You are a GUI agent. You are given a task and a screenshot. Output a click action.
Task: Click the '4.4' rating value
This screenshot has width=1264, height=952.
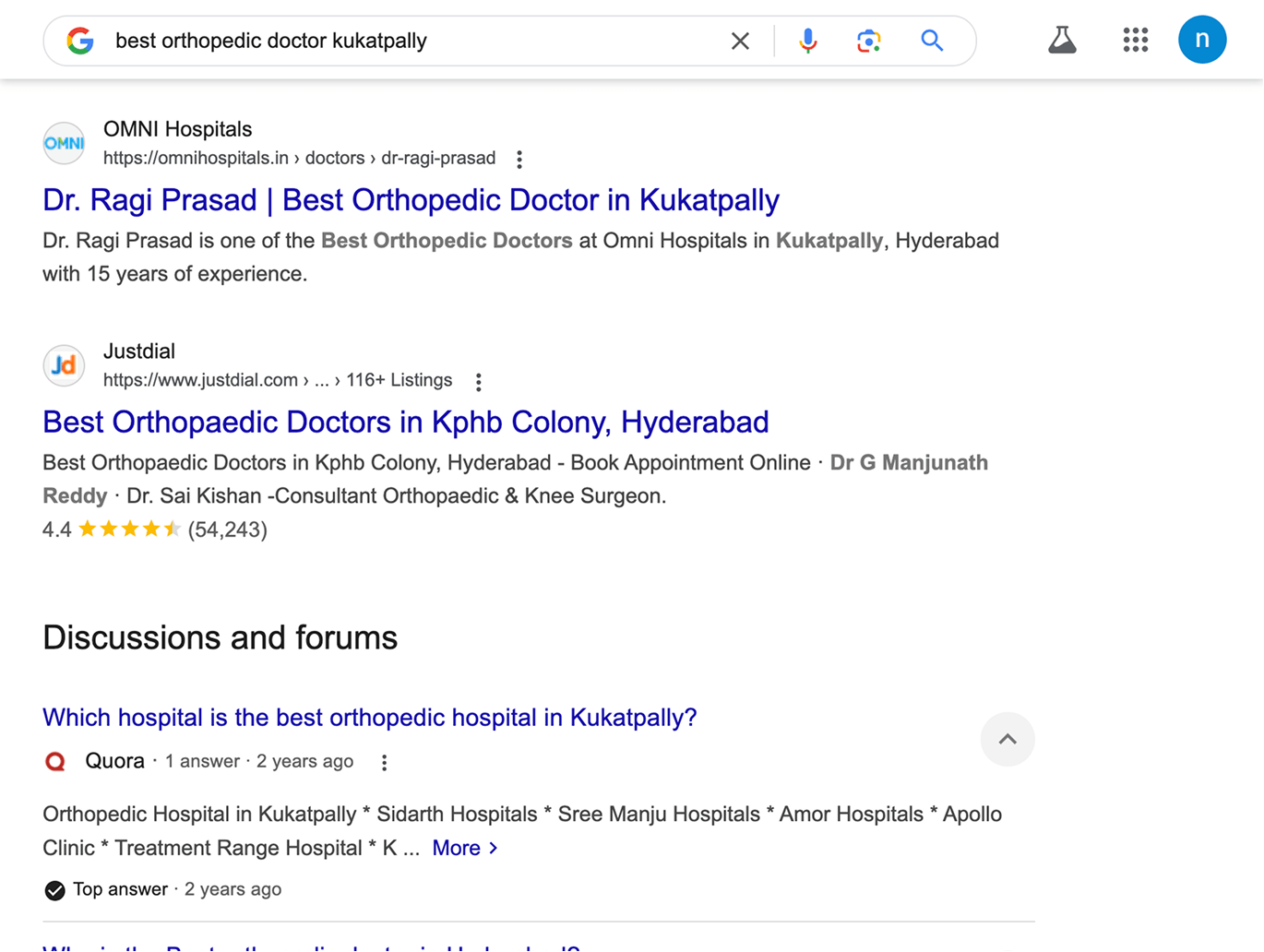[x=57, y=530]
